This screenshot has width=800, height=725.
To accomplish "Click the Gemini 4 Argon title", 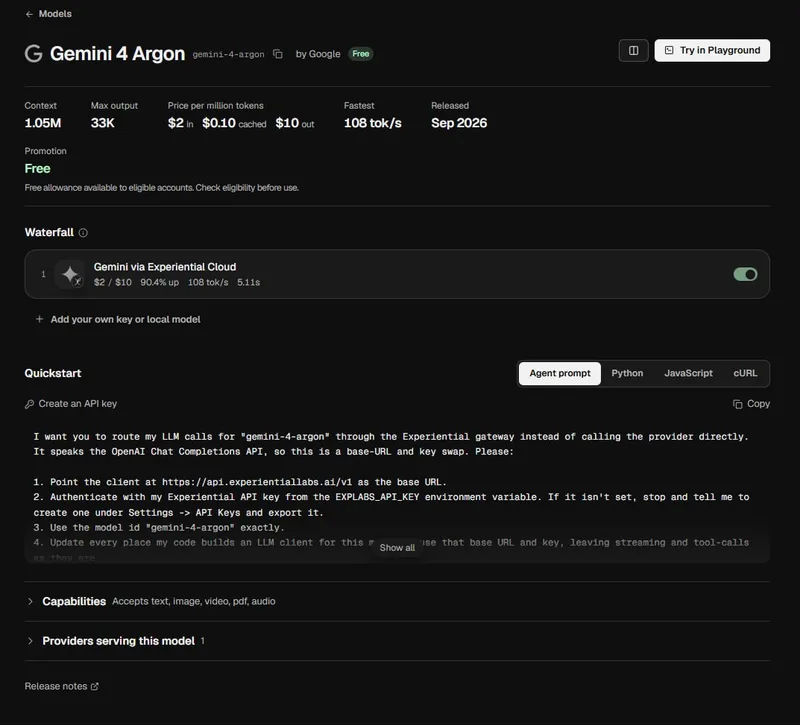I will point(117,54).
